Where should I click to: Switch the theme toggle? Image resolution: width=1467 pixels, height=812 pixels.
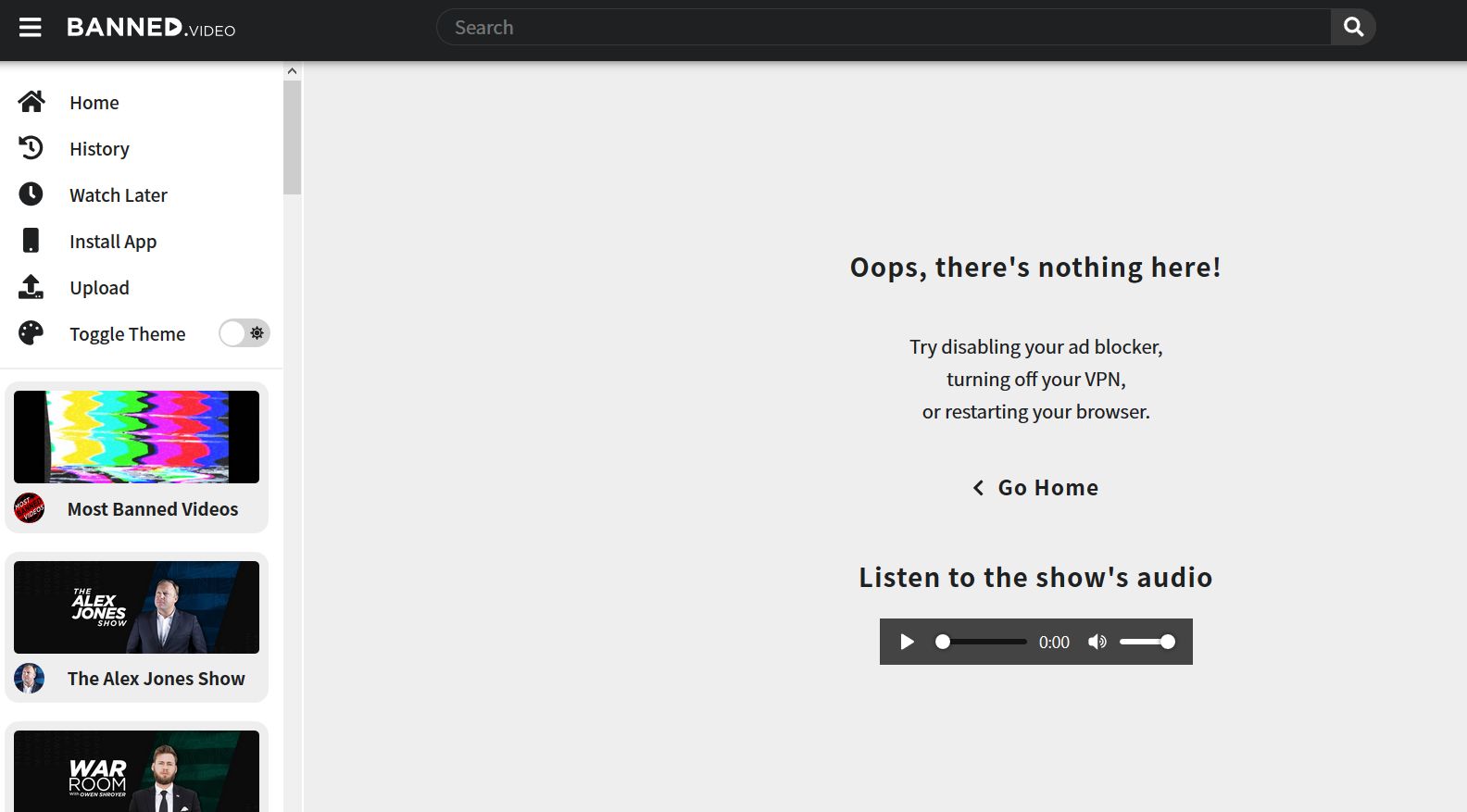[x=244, y=333]
